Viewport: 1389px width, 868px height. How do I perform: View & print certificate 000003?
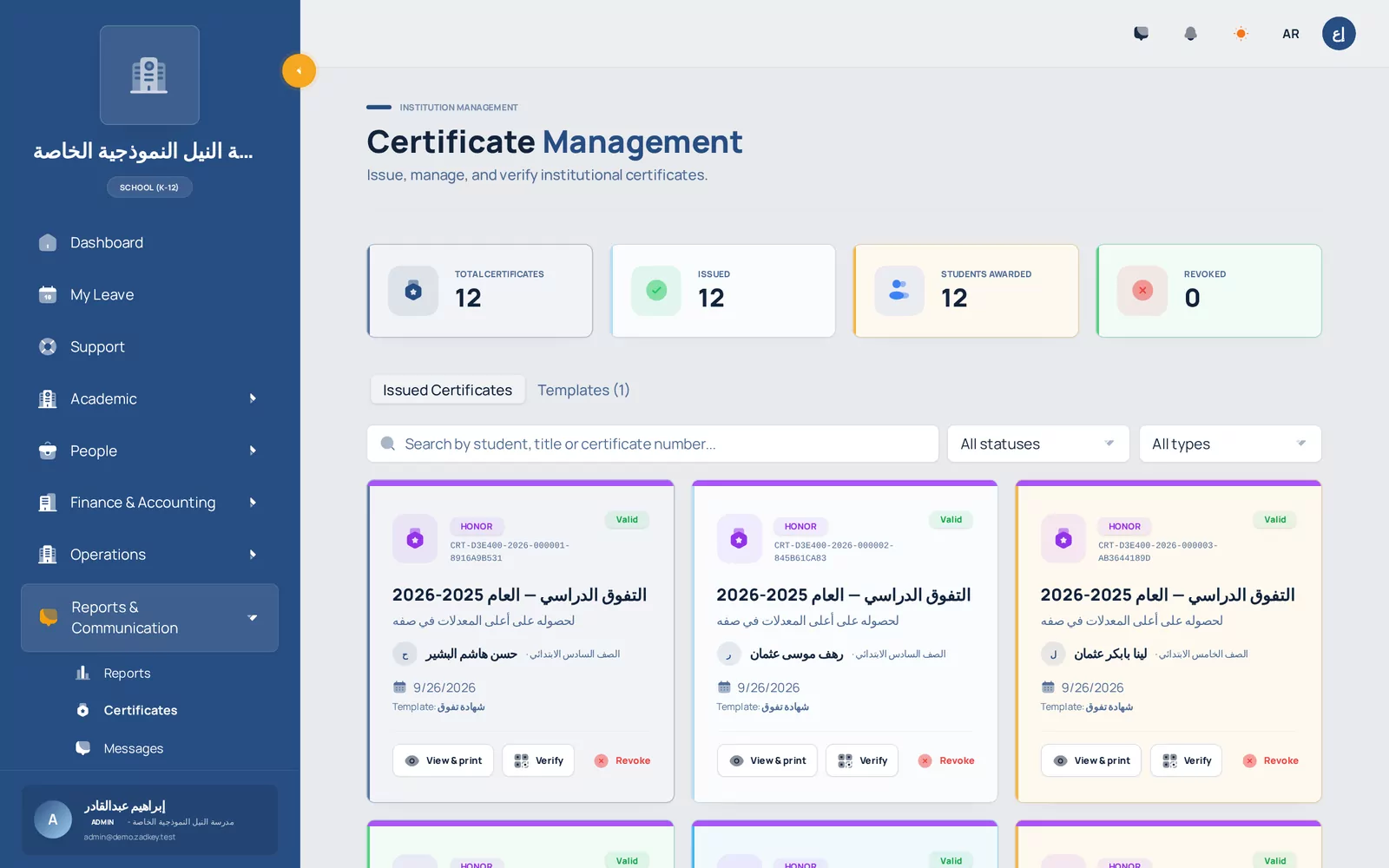(x=1091, y=760)
